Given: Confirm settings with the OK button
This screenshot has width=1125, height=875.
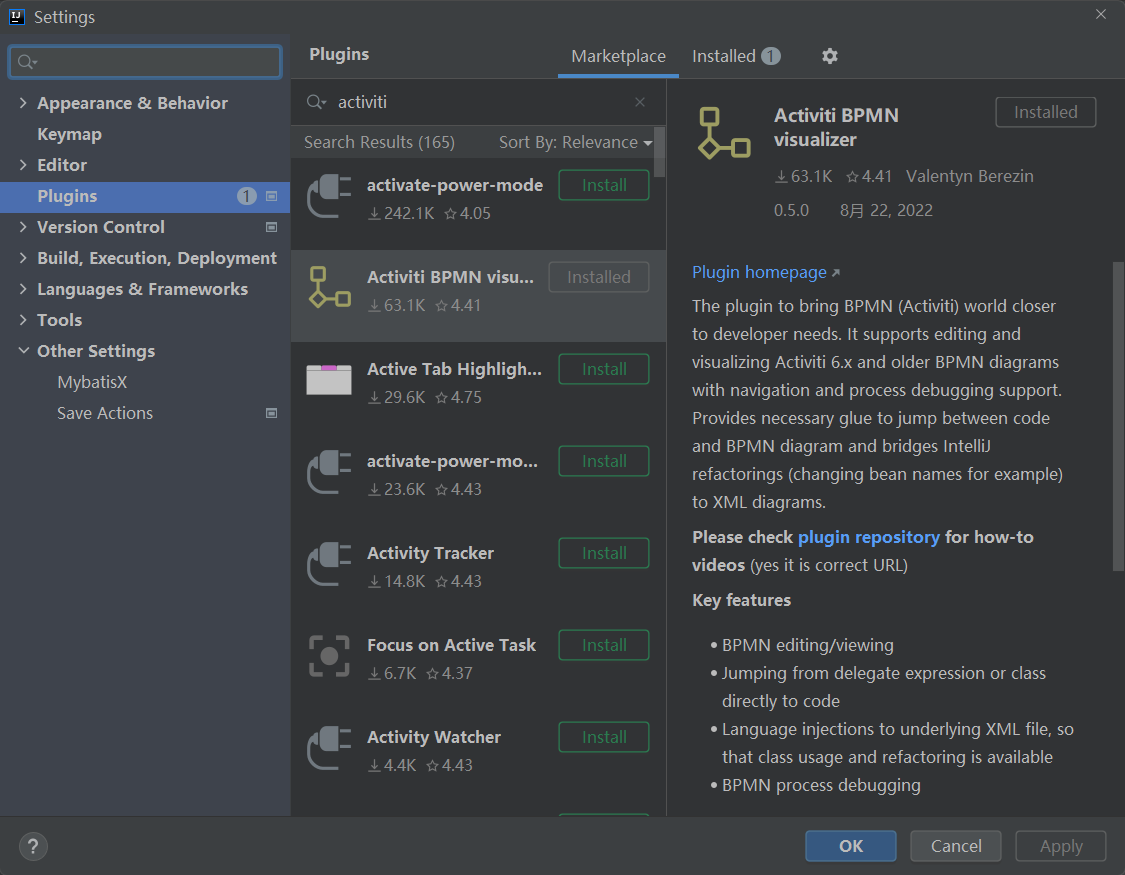Looking at the screenshot, I should pyautogui.click(x=851, y=846).
